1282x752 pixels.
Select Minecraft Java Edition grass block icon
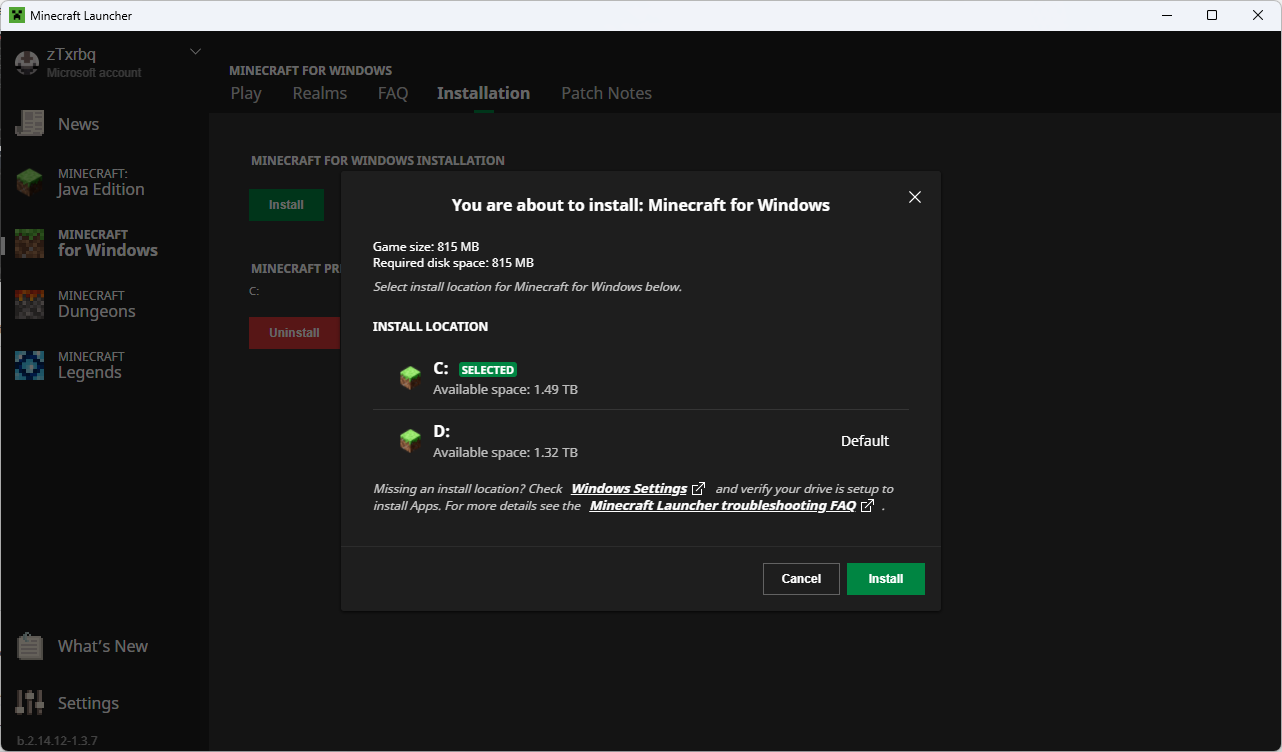coord(30,182)
